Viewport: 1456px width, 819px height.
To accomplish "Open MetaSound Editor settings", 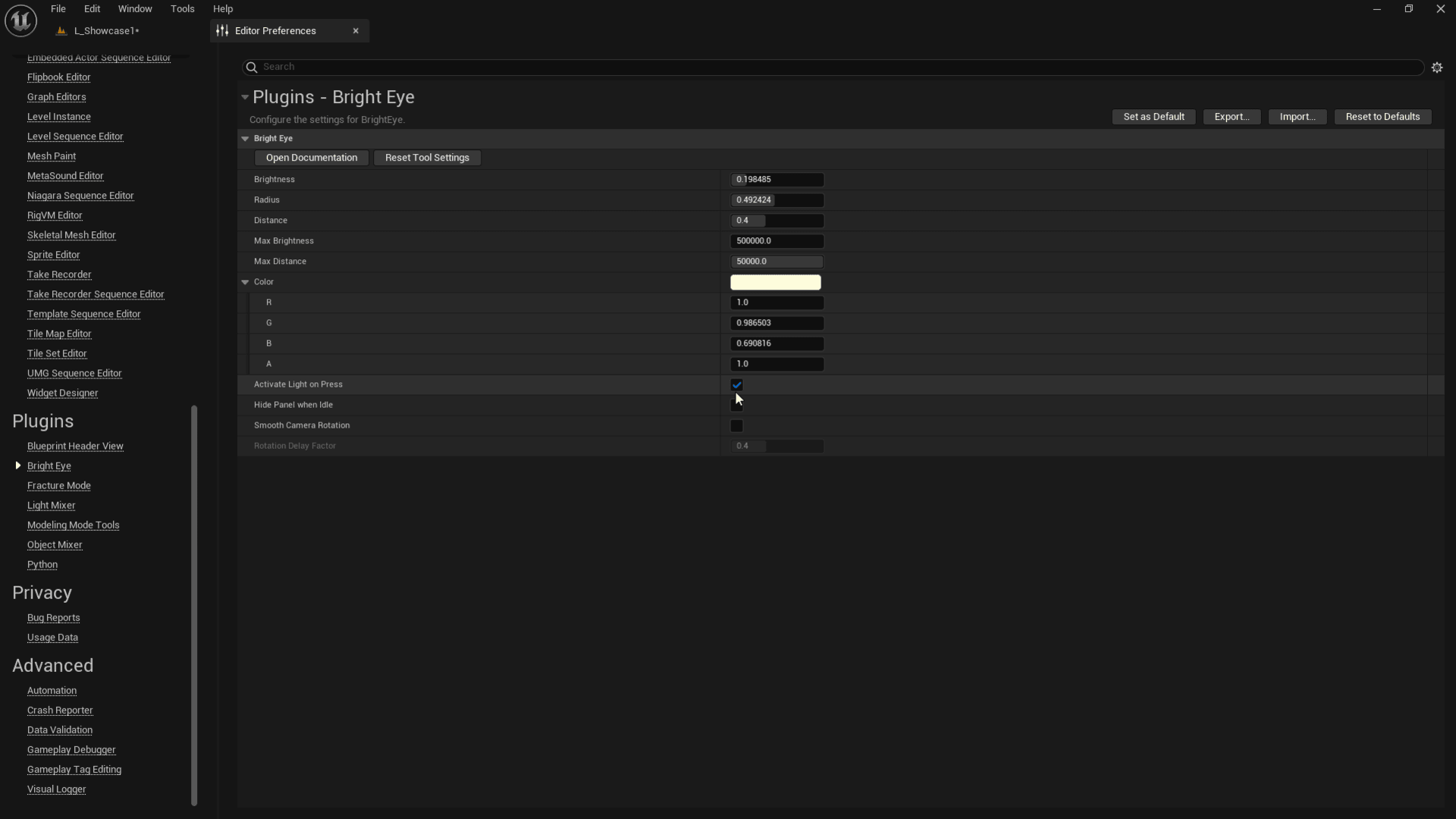I will click(65, 176).
